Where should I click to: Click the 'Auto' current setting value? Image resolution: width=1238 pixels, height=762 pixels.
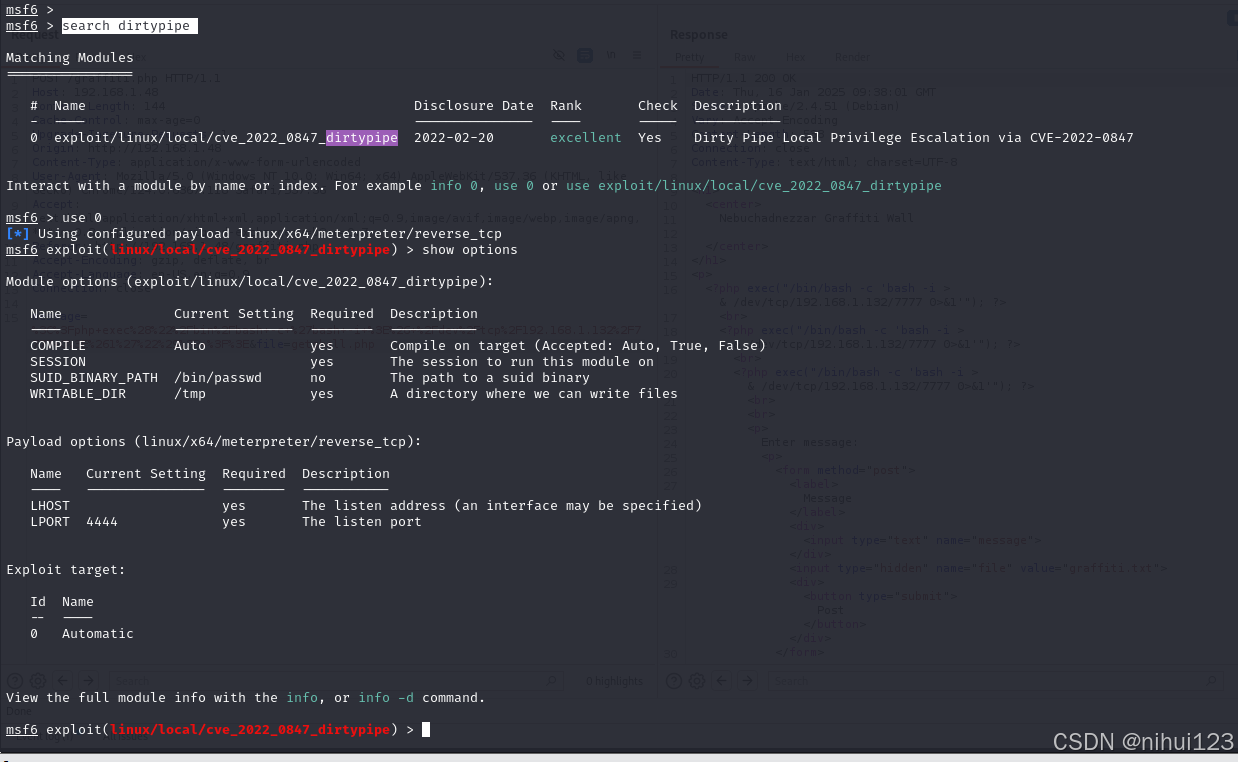(x=190, y=345)
